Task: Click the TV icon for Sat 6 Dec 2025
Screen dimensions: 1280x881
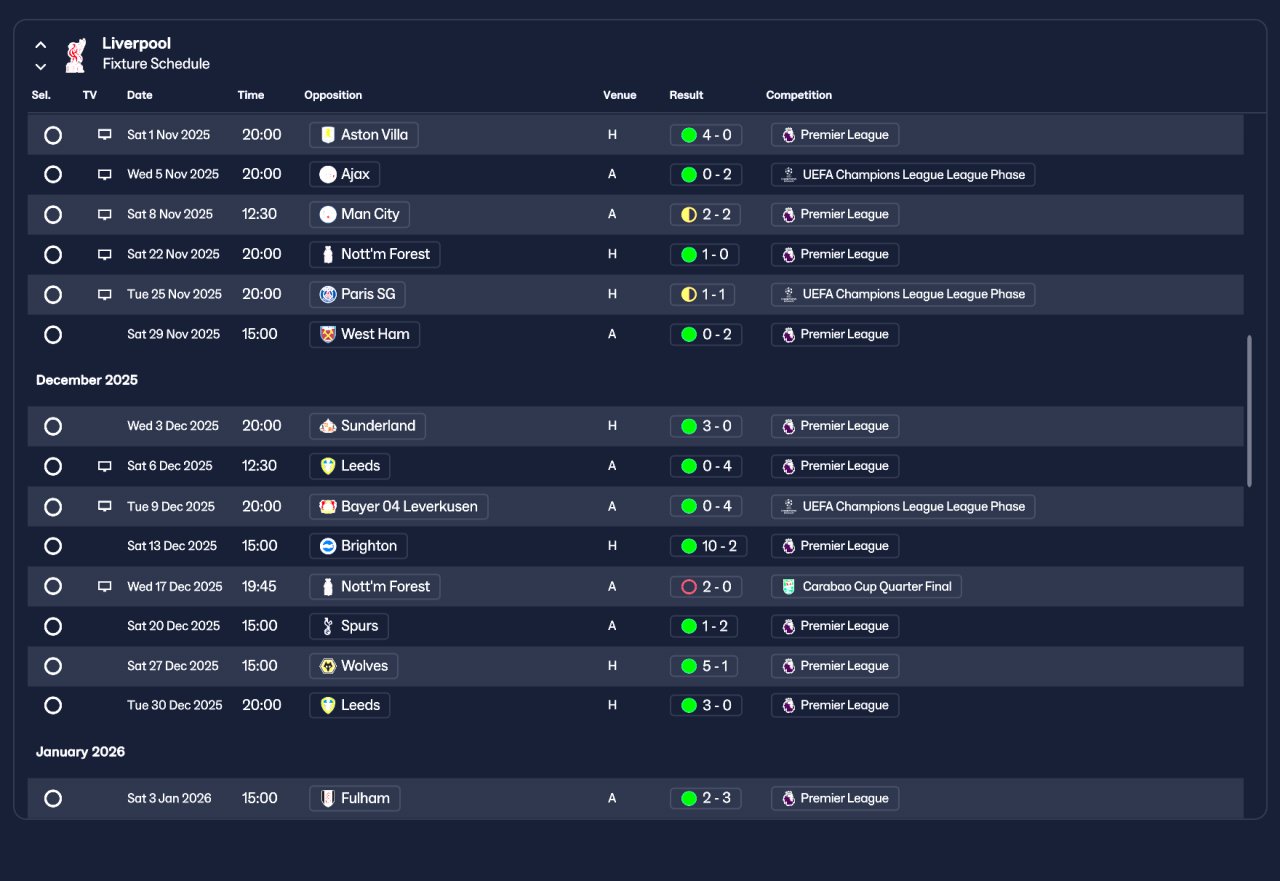Action: (x=104, y=466)
